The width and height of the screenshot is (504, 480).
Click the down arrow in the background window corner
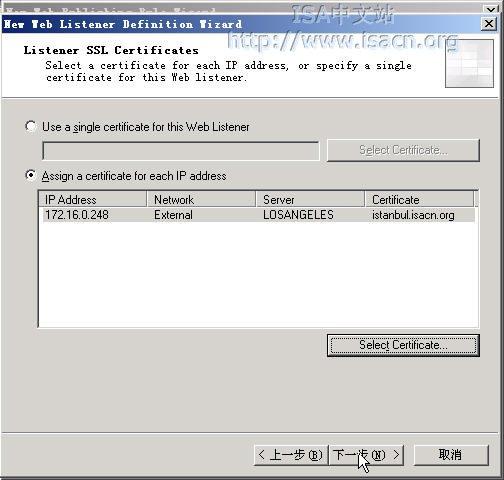pos(491,9)
